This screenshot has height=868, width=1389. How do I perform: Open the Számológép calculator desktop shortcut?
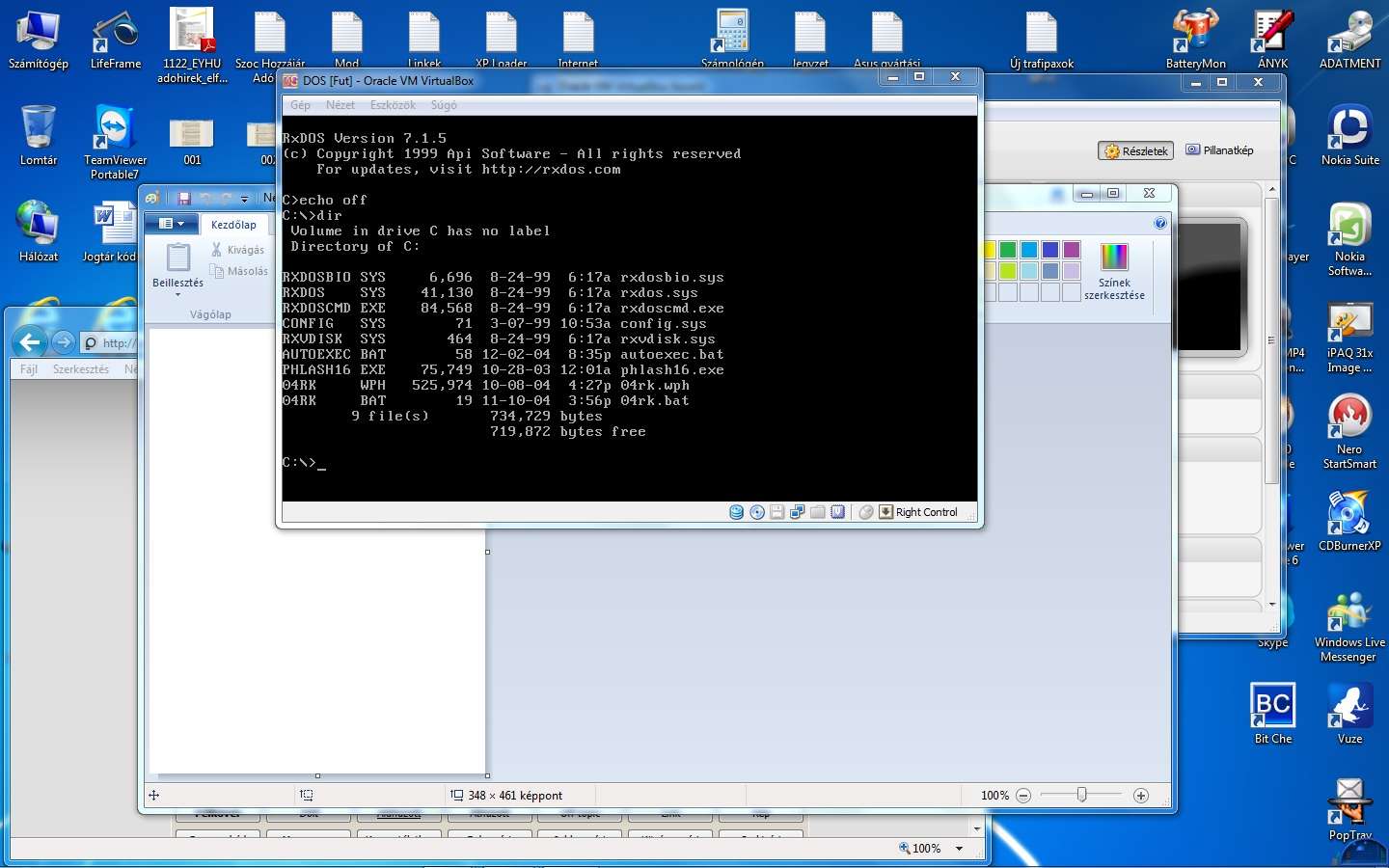click(x=733, y=39)
